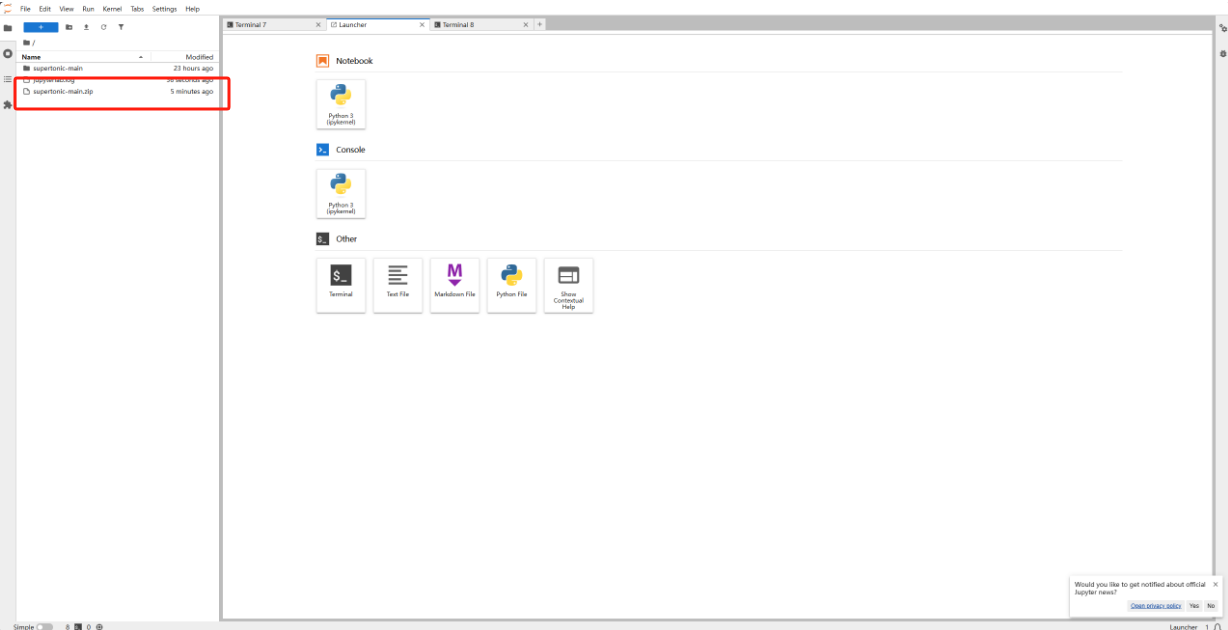Open Show Contextual Help card
The height and width of the screenshot is (630, 1228).
point(569,286)
